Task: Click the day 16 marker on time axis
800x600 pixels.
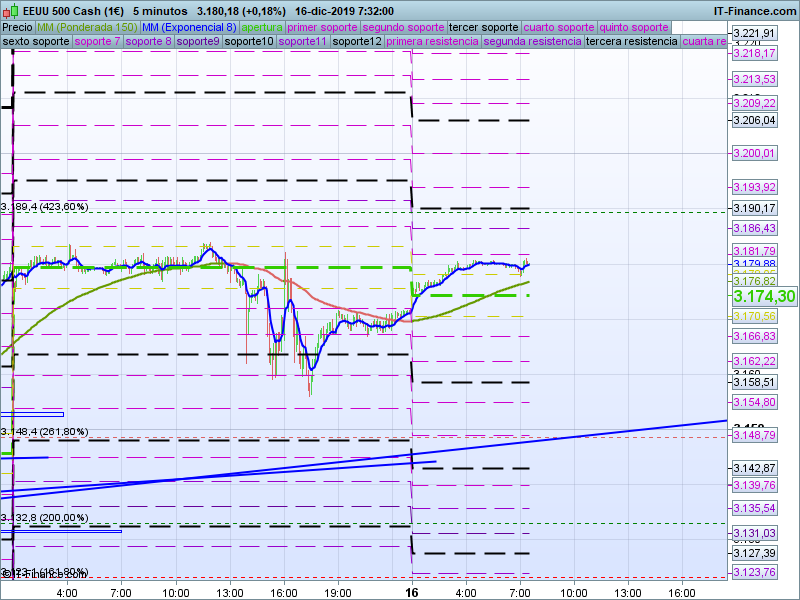Action: (411, 592)
